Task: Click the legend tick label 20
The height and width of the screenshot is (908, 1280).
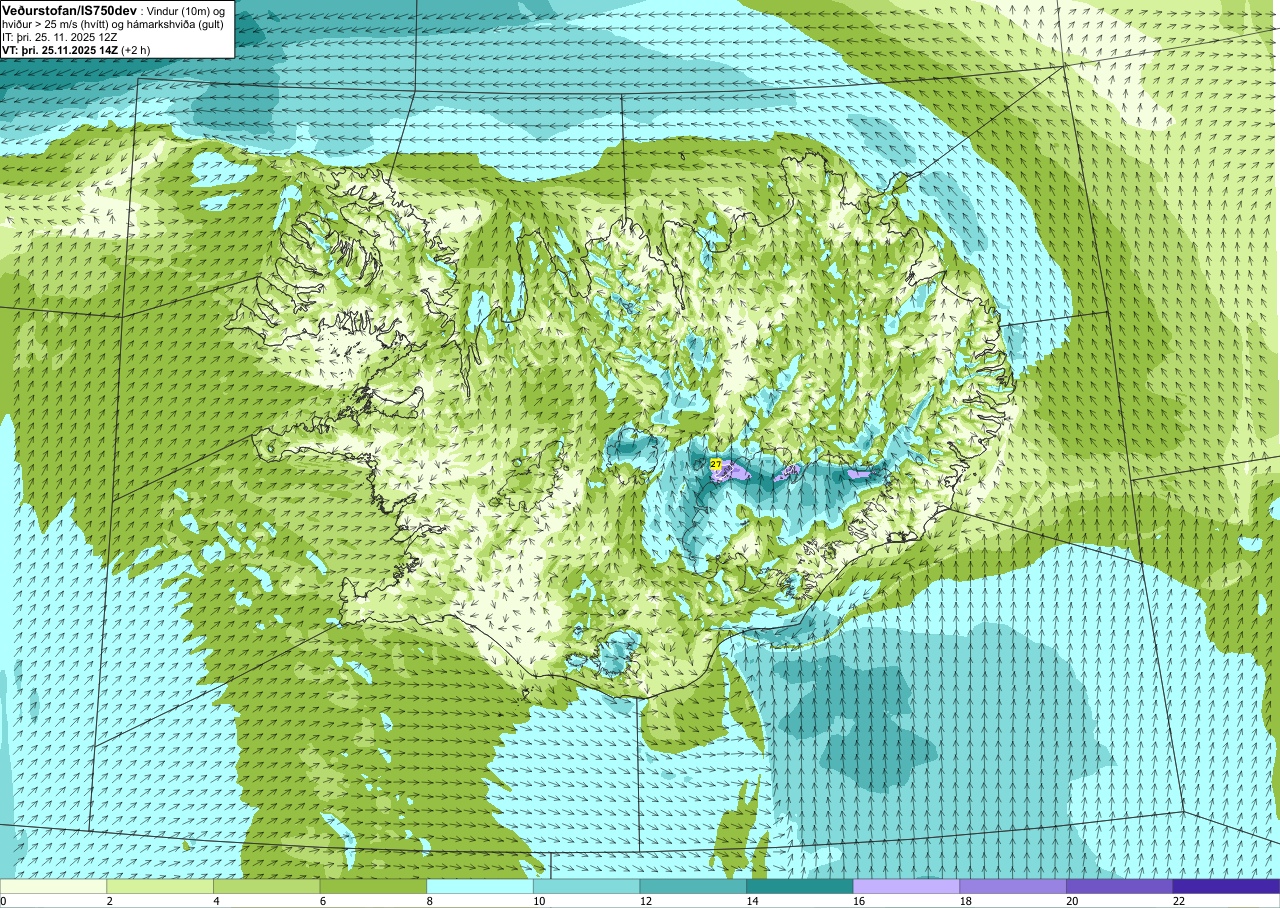Action: click(x=1071, y=901)
